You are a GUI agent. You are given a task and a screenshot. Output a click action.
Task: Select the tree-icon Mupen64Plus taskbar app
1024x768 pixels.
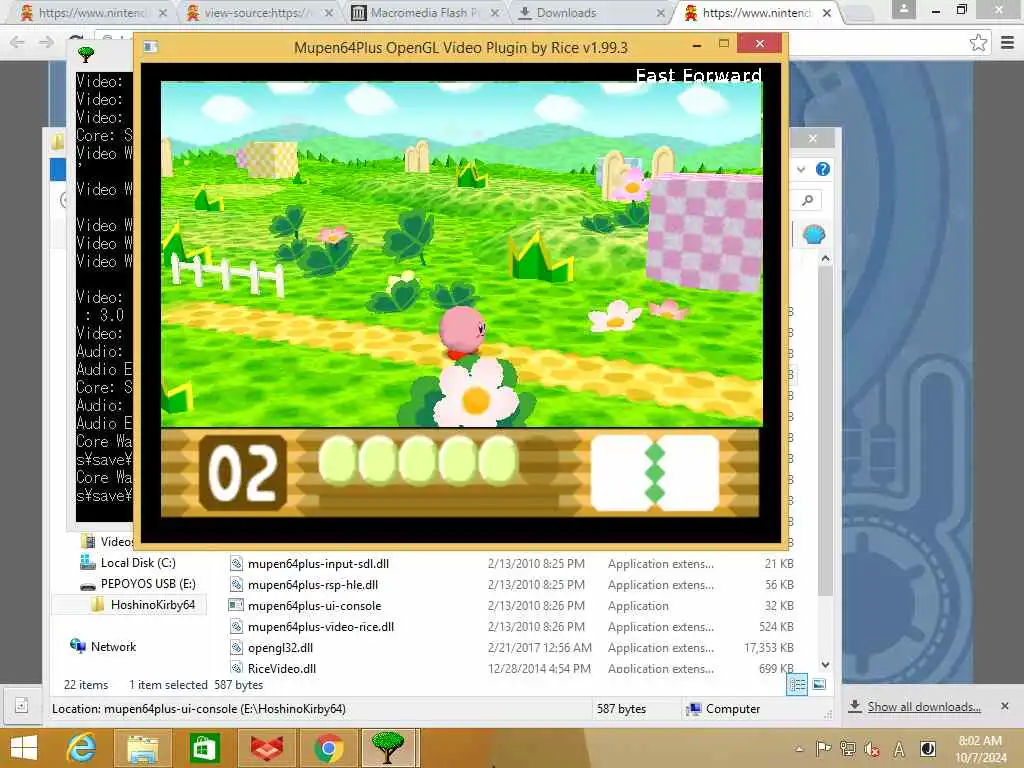coord(388,748)
